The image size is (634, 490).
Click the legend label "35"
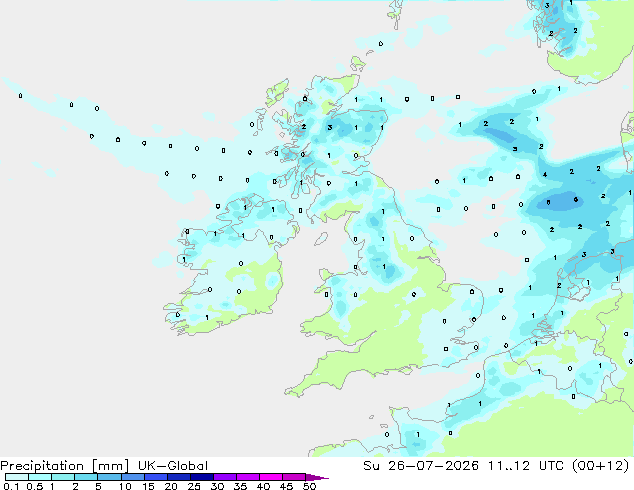click(240, 486)
